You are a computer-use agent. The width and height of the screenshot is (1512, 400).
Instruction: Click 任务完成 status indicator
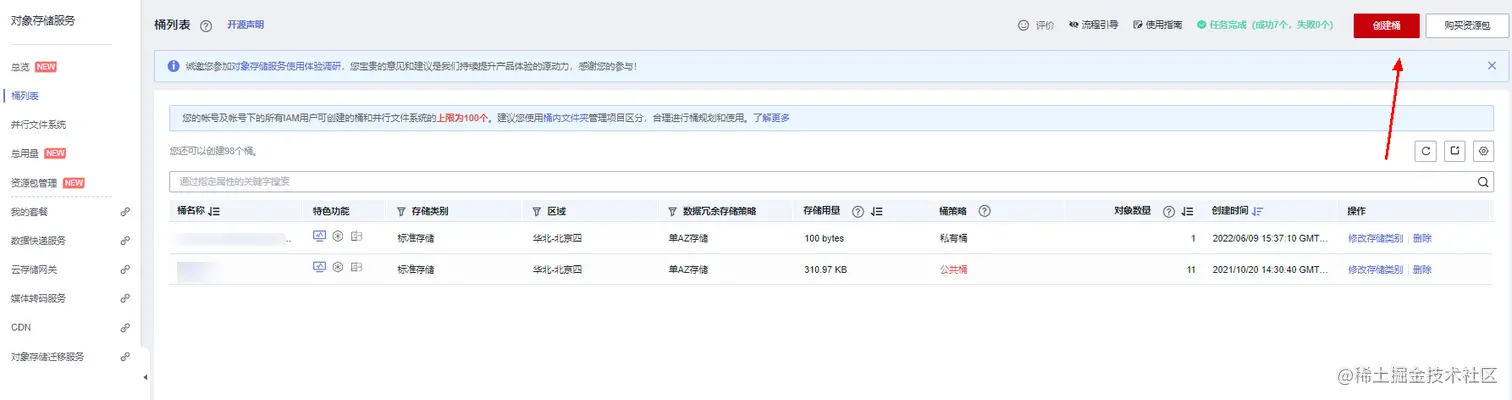click(x=1265, y=25)
